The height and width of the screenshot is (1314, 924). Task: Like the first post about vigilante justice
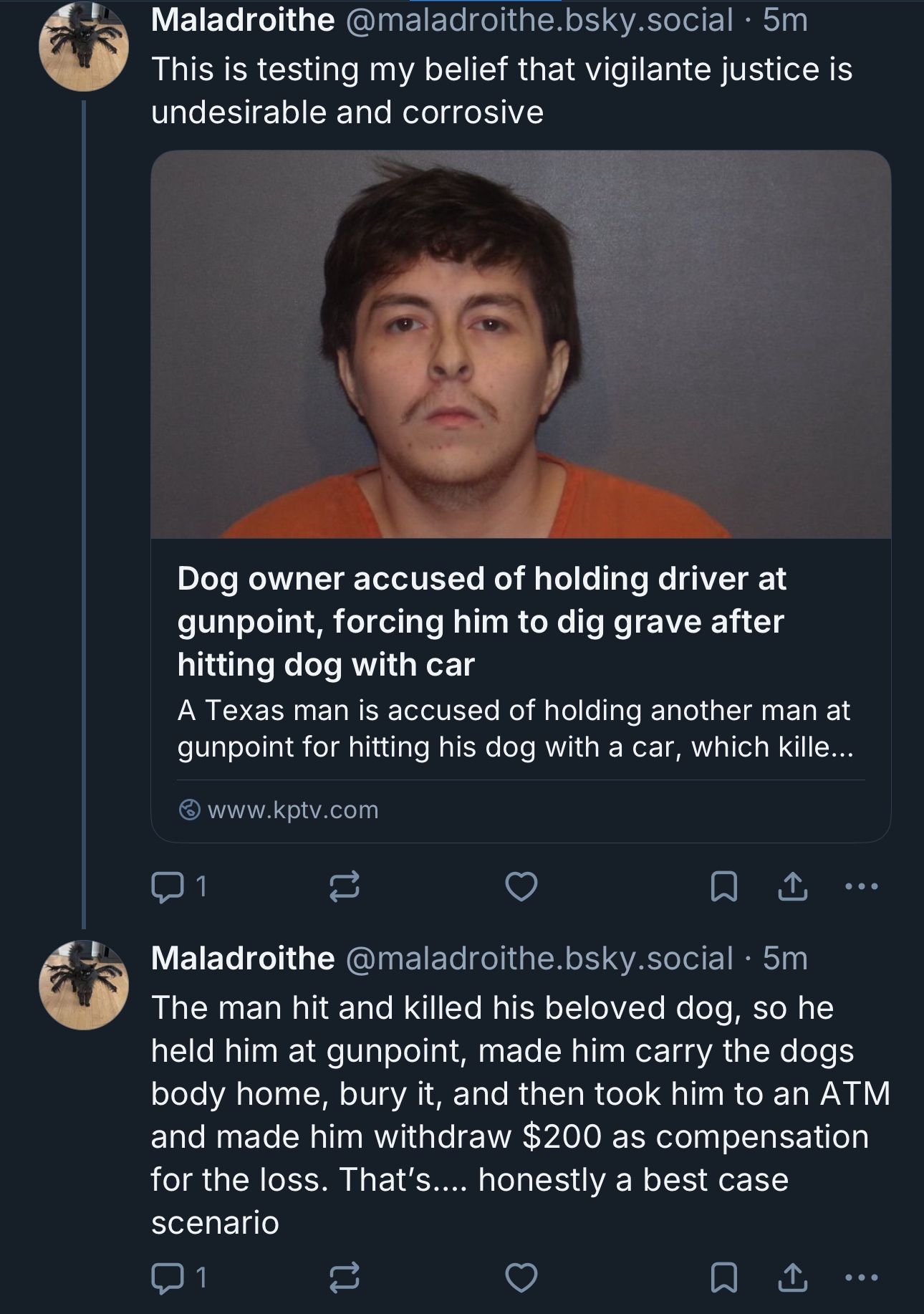521,887
